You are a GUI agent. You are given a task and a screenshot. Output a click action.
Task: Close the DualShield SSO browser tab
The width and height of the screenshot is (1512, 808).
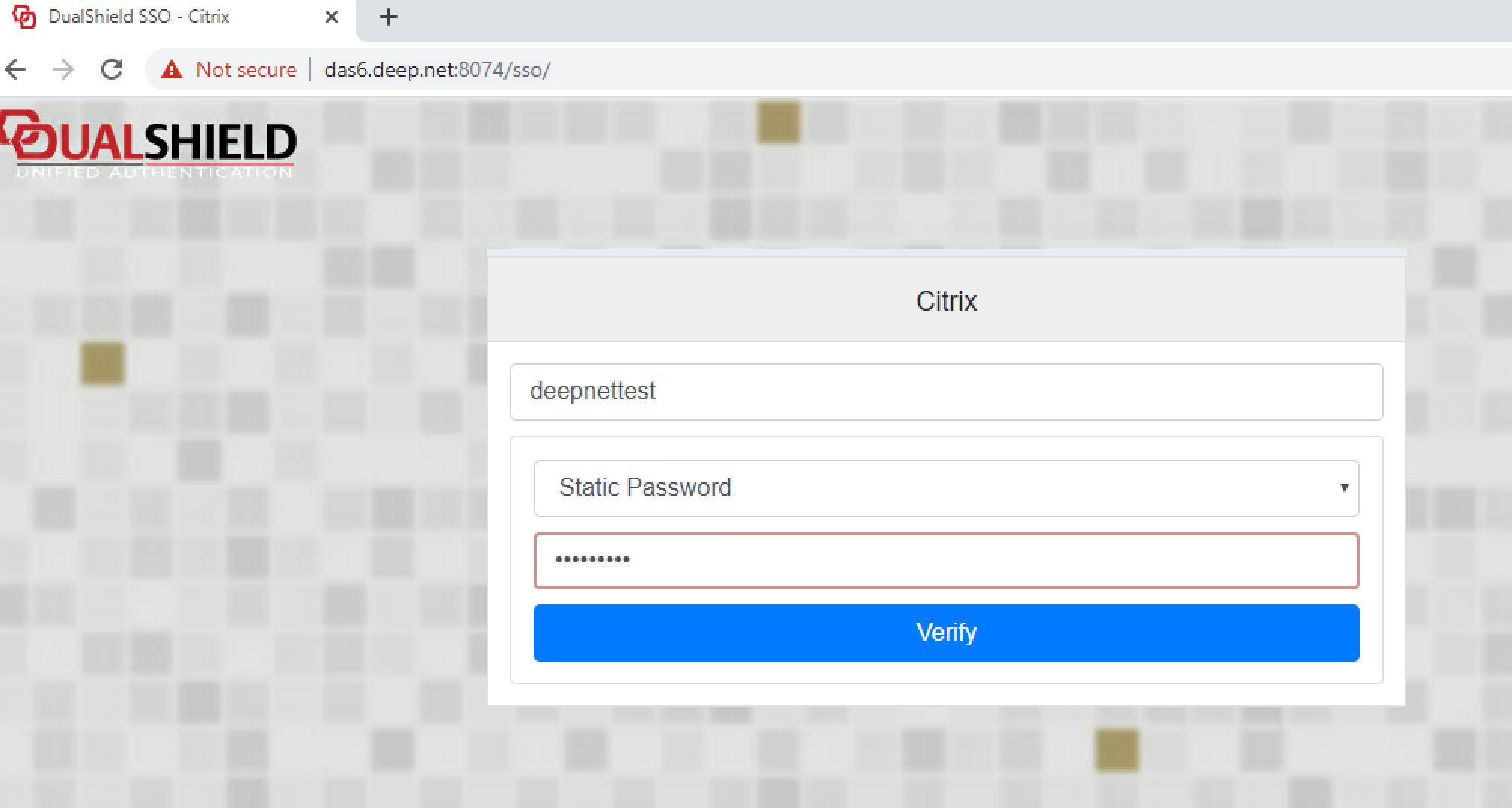tap(331, 17)
